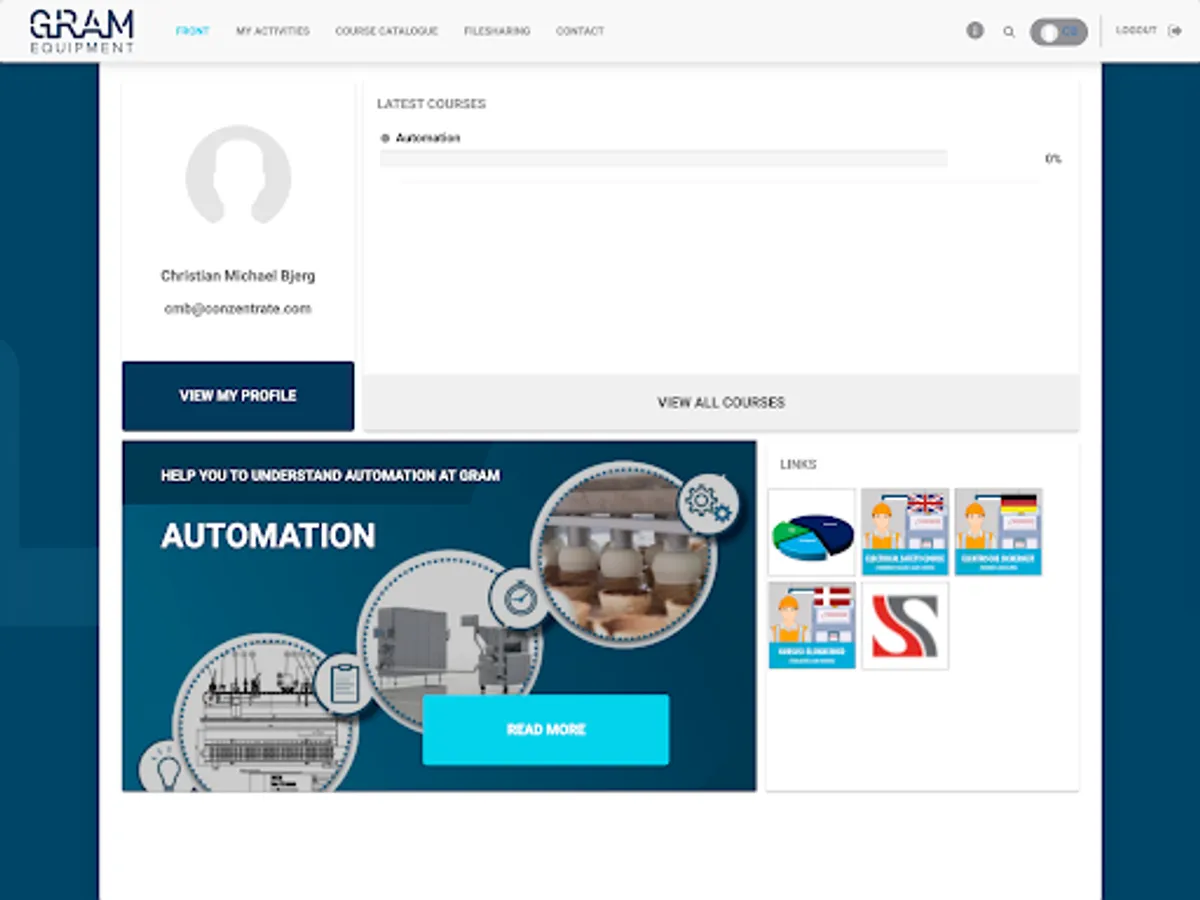The image size is (1200, 900).
Task: Open the UK flag safety course link
Action: [x=905, y=532]
